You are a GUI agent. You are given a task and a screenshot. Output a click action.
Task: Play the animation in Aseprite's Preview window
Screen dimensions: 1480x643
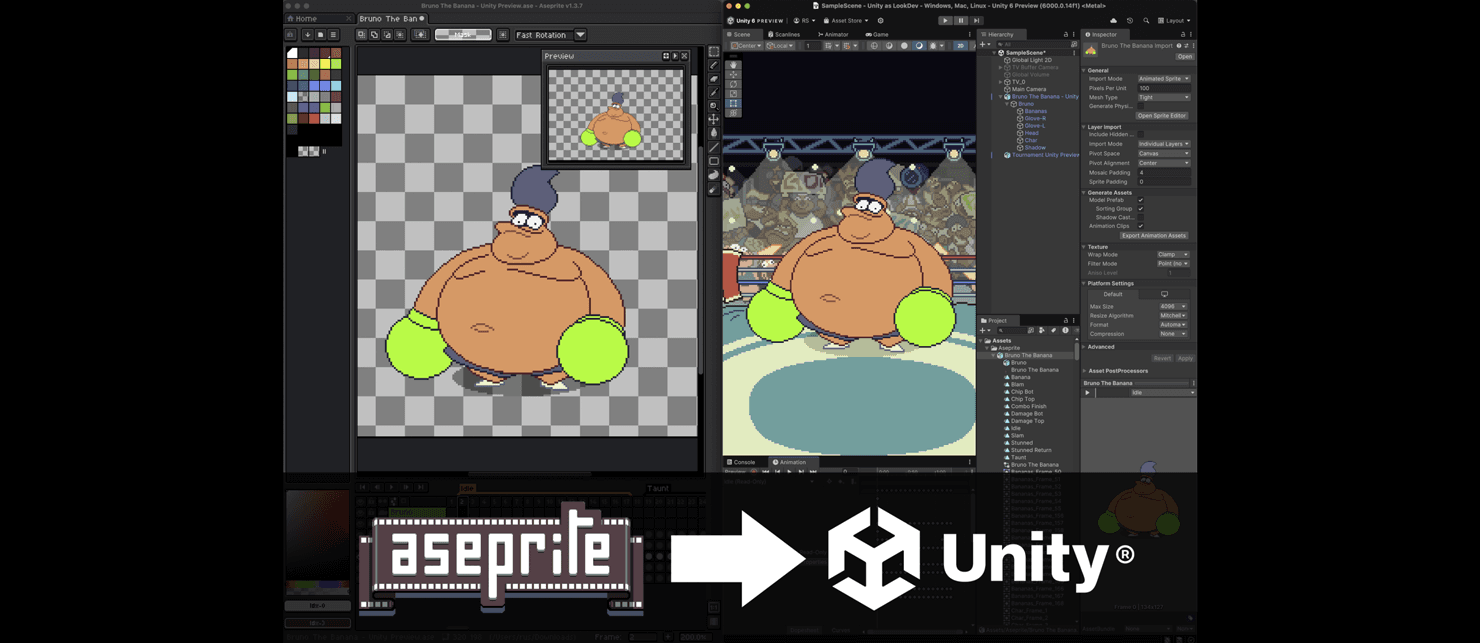tap(675, 56)
